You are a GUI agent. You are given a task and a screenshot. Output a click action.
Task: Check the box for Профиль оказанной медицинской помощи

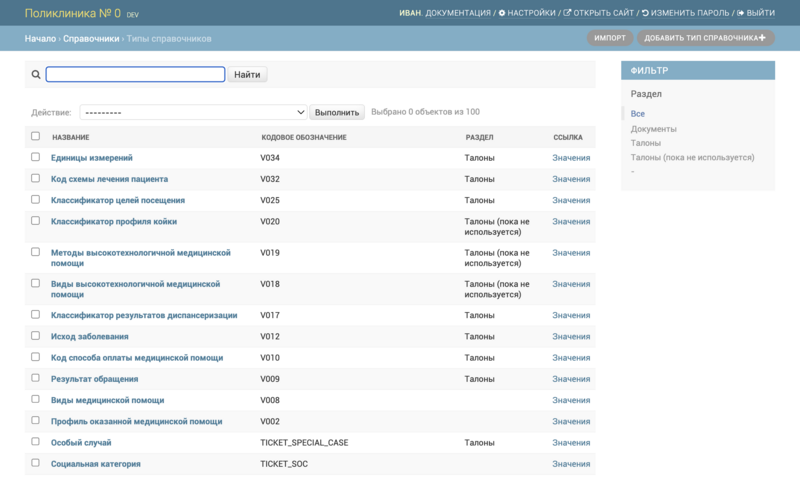point(35,420)
